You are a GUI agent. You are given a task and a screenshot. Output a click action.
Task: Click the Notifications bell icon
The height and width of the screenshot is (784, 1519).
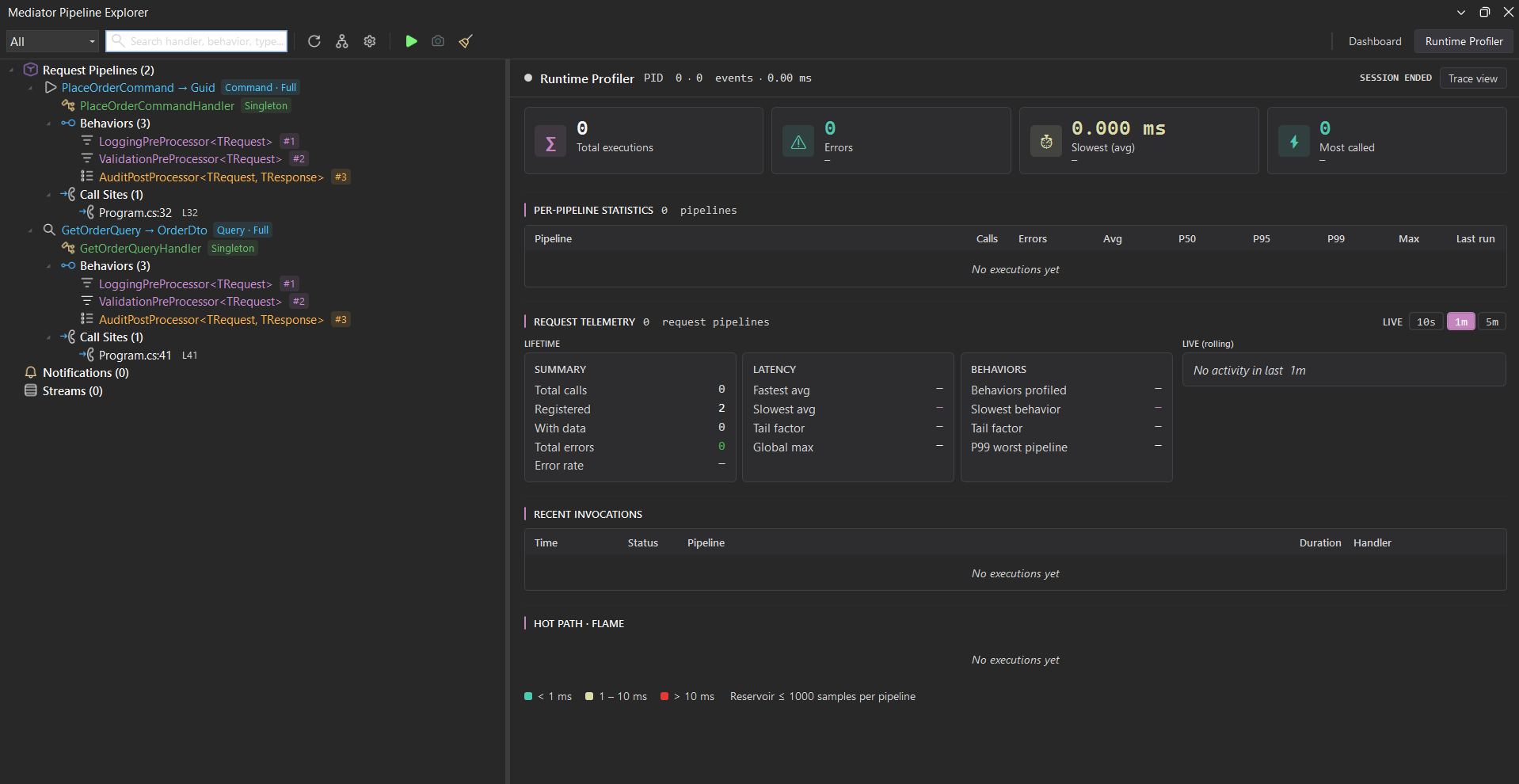tap(31, 372)
